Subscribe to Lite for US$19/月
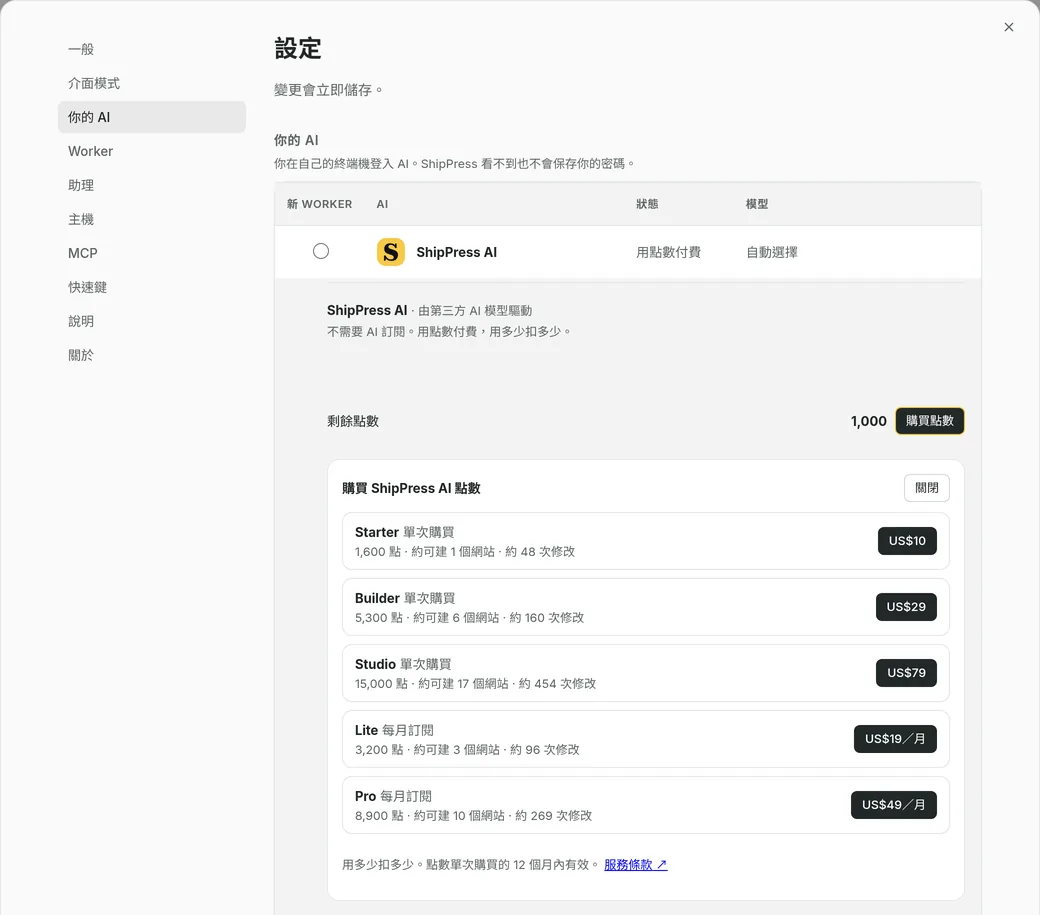Image resolution: width=1040 pixels, height=915 pixels. 895,739
